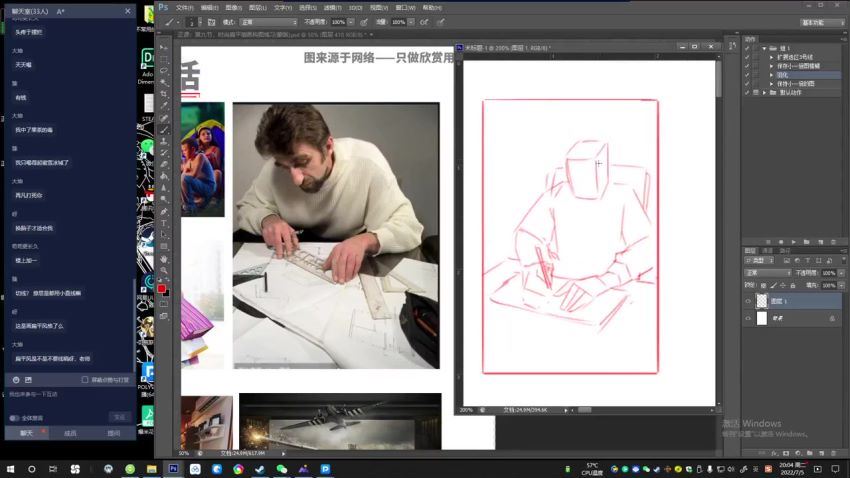The image size is (850, 478).
Task: Toggle checkmark for 组 1 action set
Action: (x=747, y=48)
